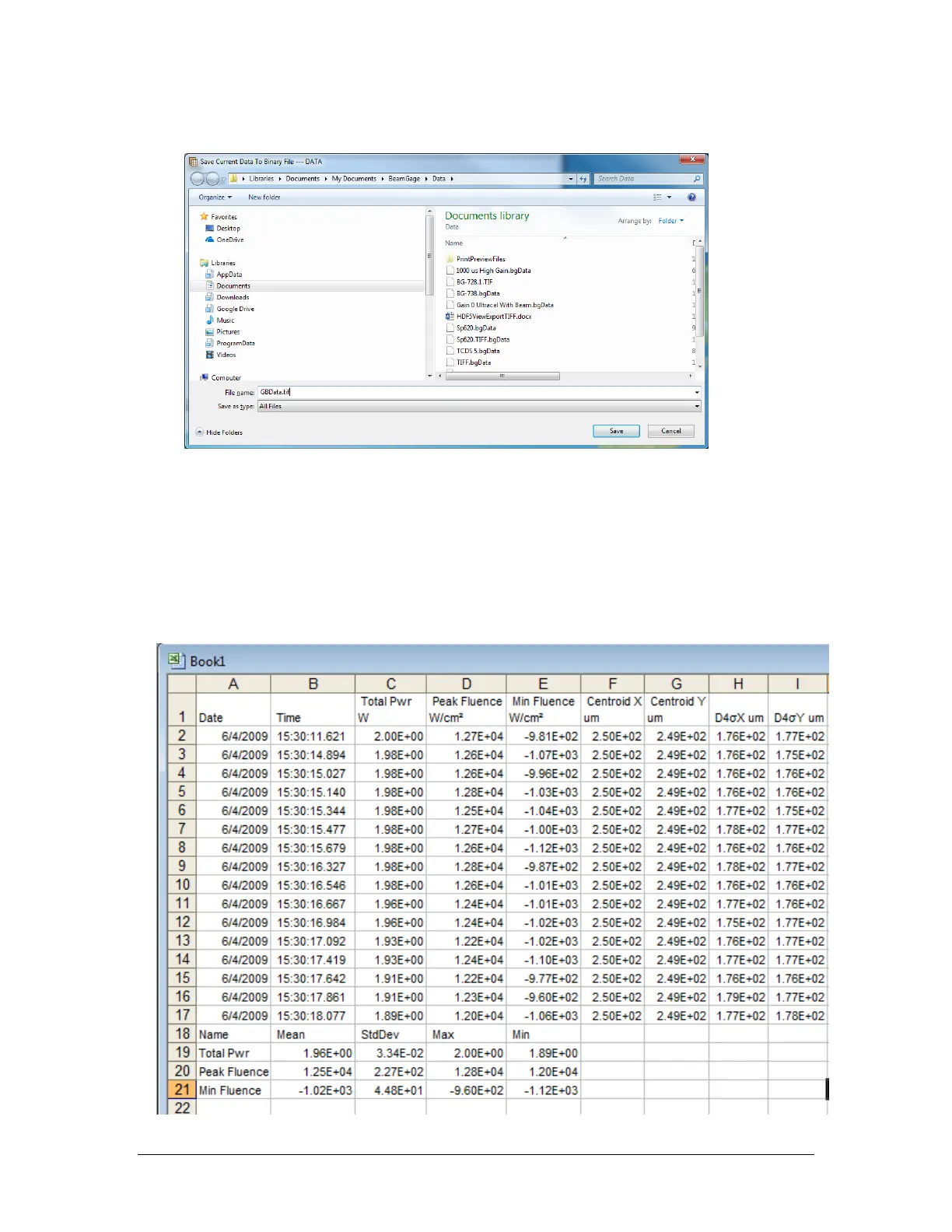
Task: Collapse the pane with Hide Folders
Action: pos(219,432)
